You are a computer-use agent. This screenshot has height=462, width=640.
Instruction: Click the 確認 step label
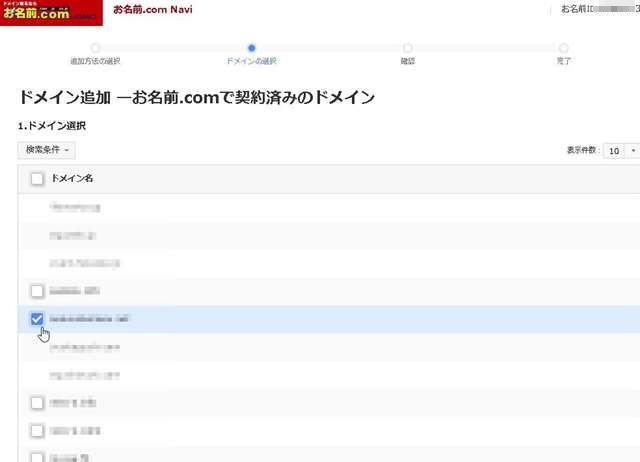pos(407,62)
